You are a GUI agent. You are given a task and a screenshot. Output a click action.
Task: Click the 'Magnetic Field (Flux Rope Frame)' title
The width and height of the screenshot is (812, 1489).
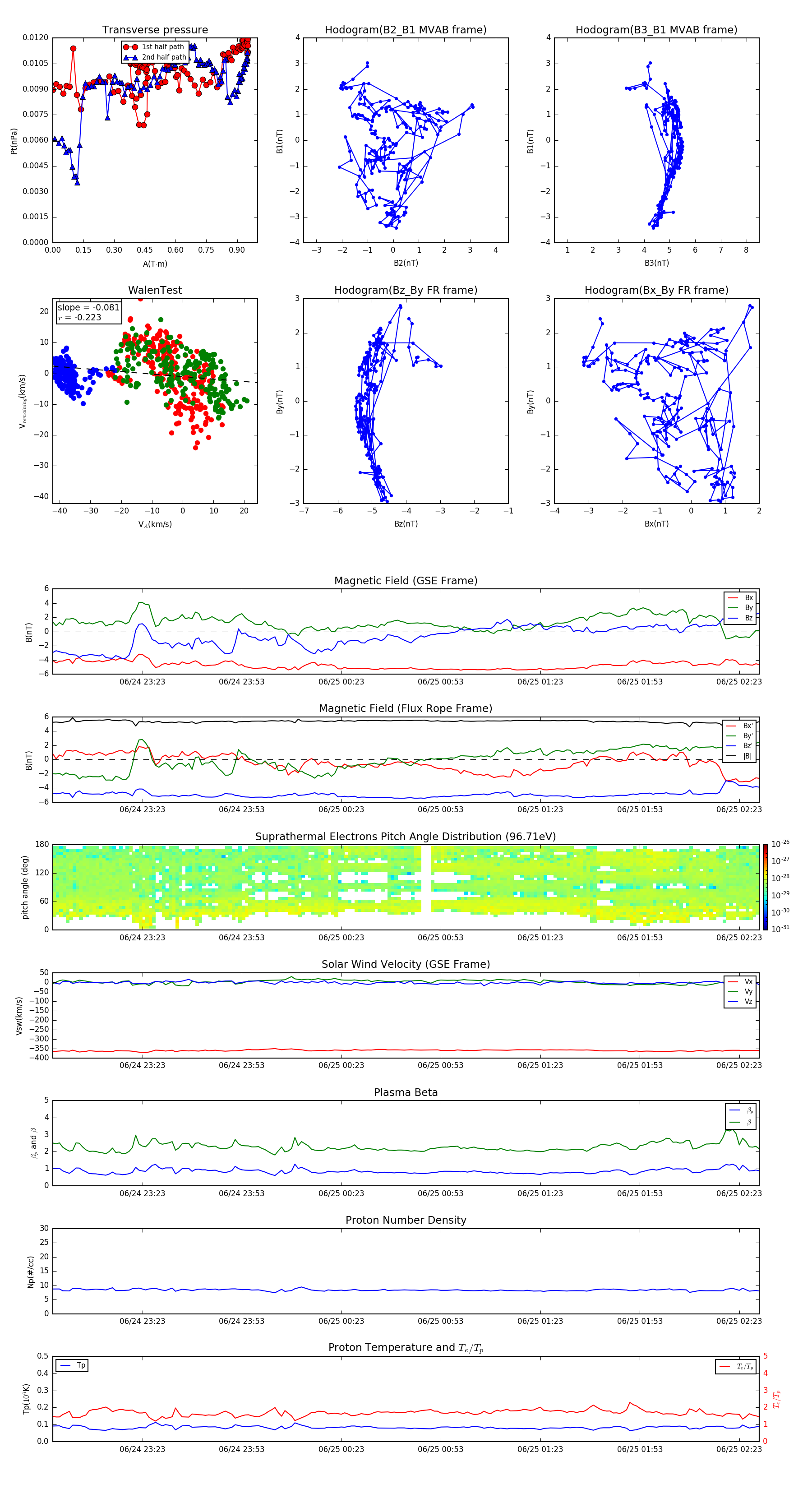406,709
